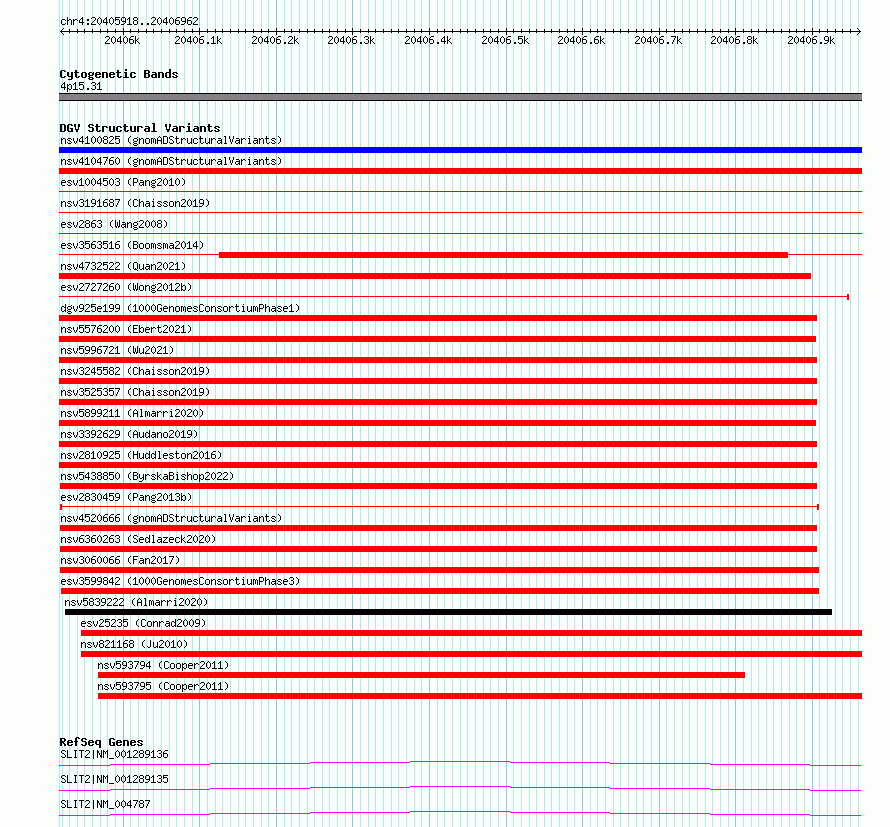
Task: Select the nsv5899211 (Almarri2020) label
Action: tap(132, 413)
